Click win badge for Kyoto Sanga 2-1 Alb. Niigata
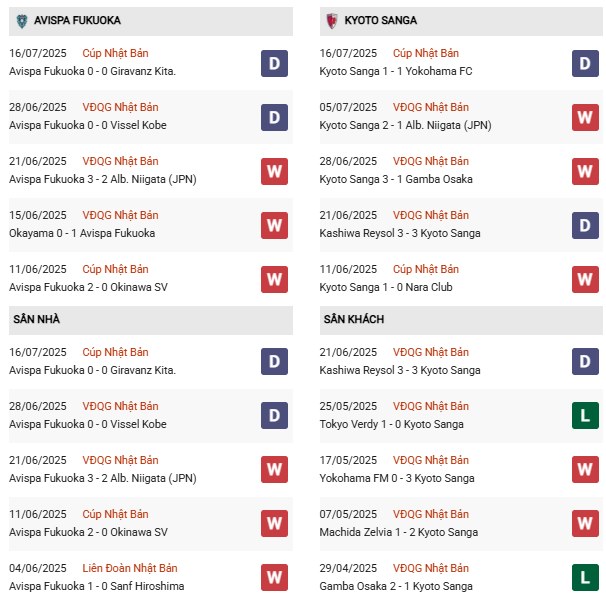Viewport: 606px width, 599px height. (585, 117)
